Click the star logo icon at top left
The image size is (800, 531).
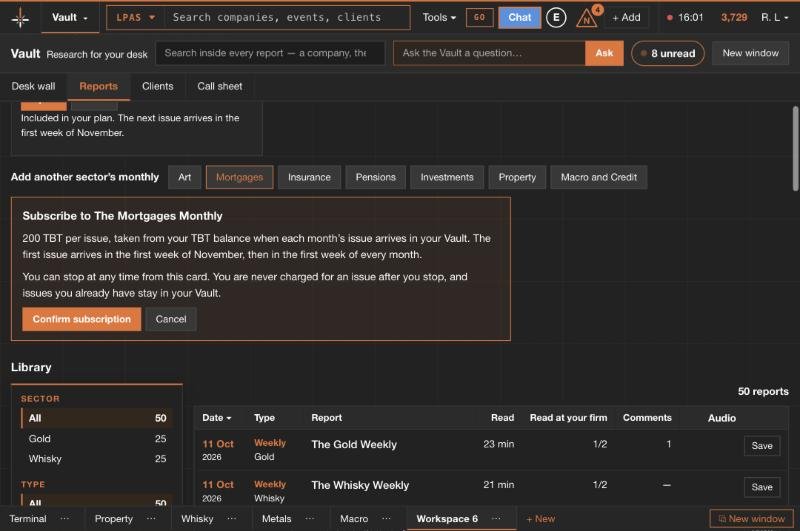(x=20, y=18)
